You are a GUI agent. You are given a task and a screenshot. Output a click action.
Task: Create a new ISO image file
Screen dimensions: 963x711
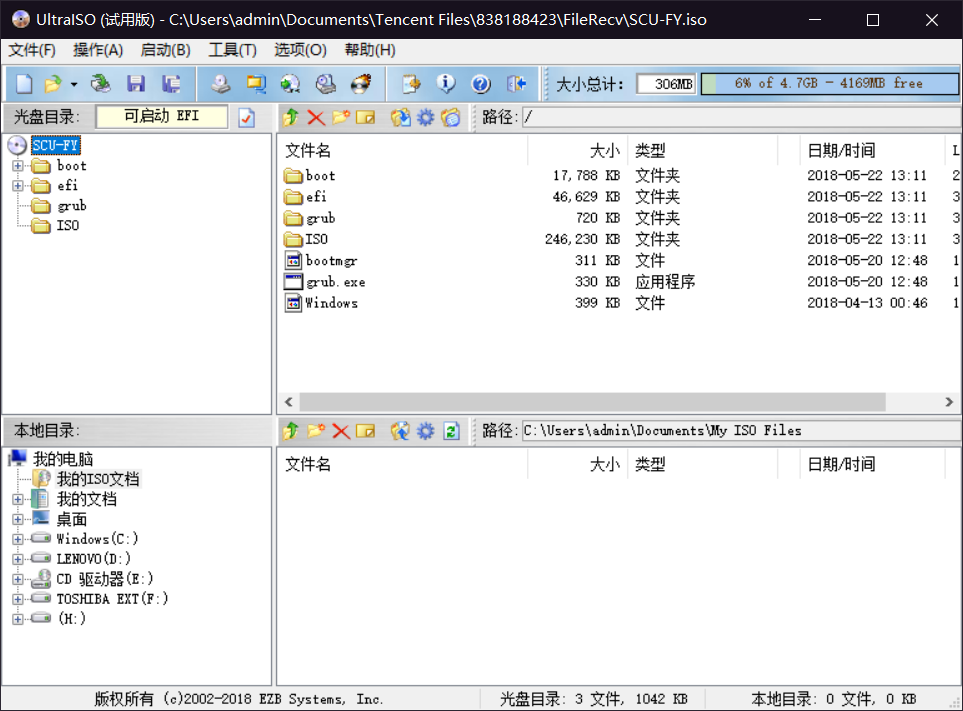pos(24,84)
